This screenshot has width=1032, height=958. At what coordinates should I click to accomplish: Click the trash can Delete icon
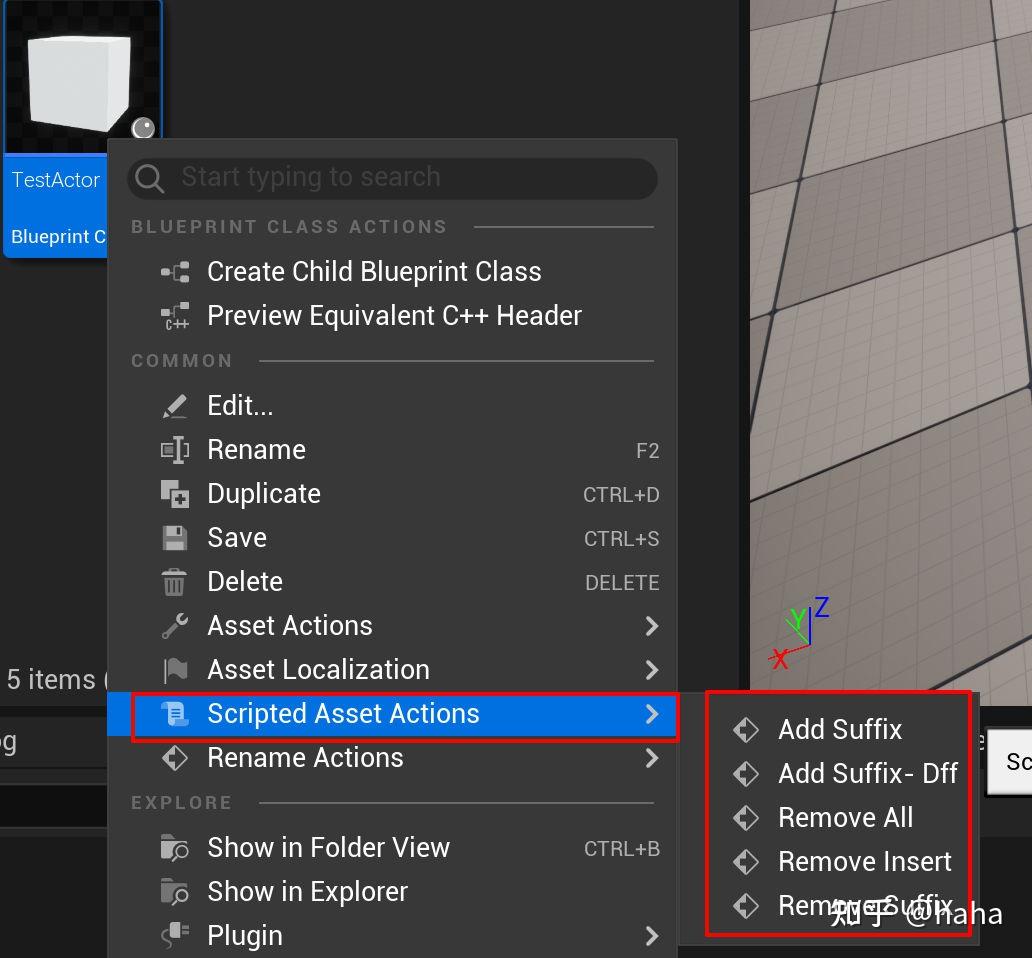pyautogui.click(x=175, y=582)
